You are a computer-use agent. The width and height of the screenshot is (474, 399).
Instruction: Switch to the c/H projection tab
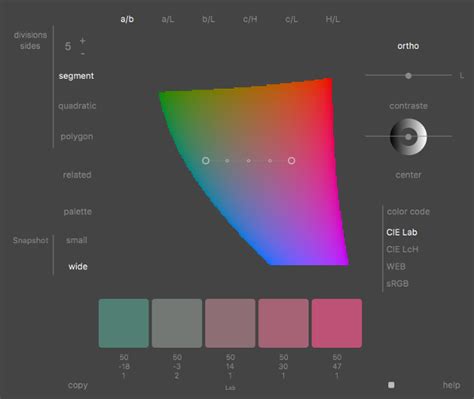pyautogui.click(x=250, y=19)
